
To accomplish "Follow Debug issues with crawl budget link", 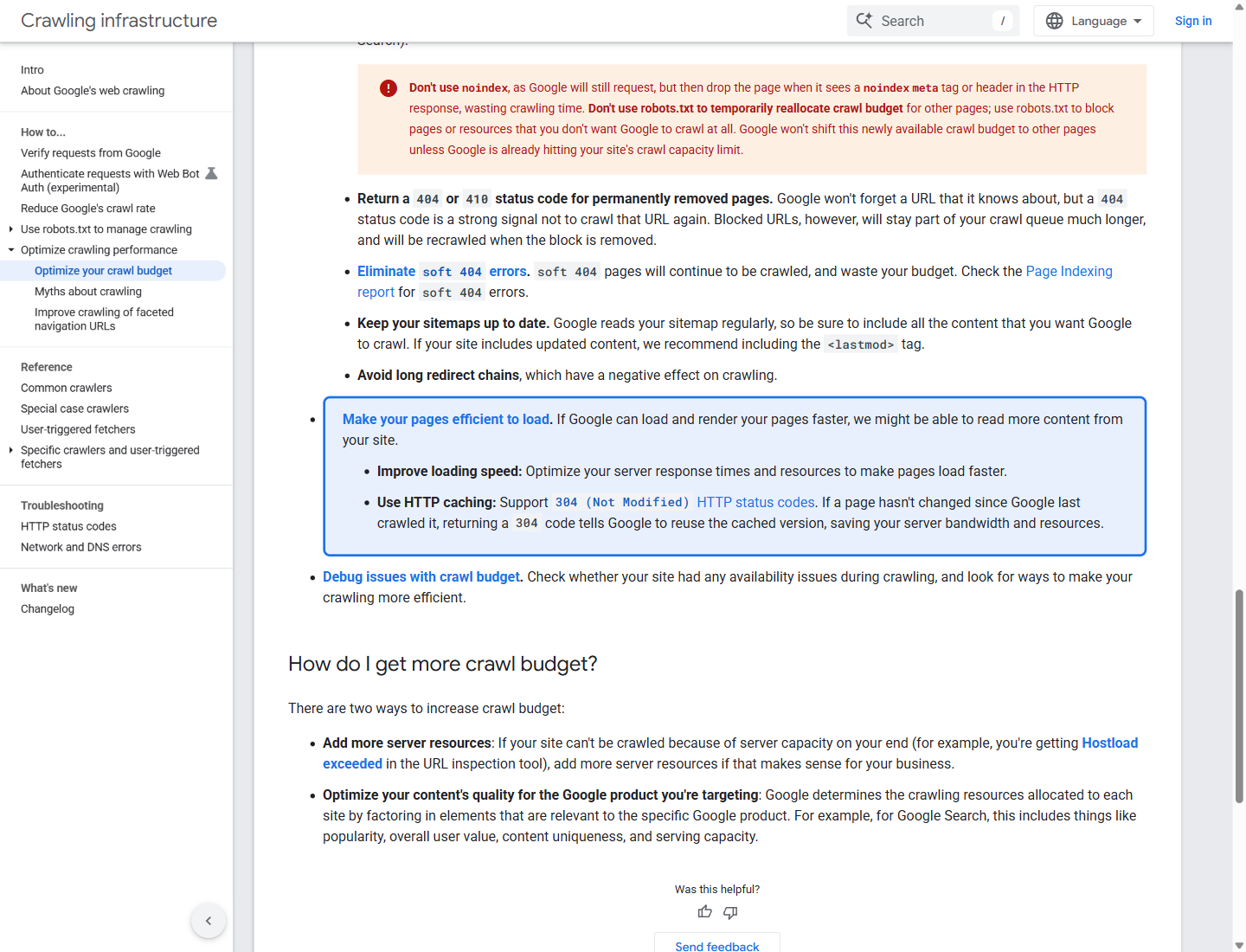I will click(x=421, y=577).
